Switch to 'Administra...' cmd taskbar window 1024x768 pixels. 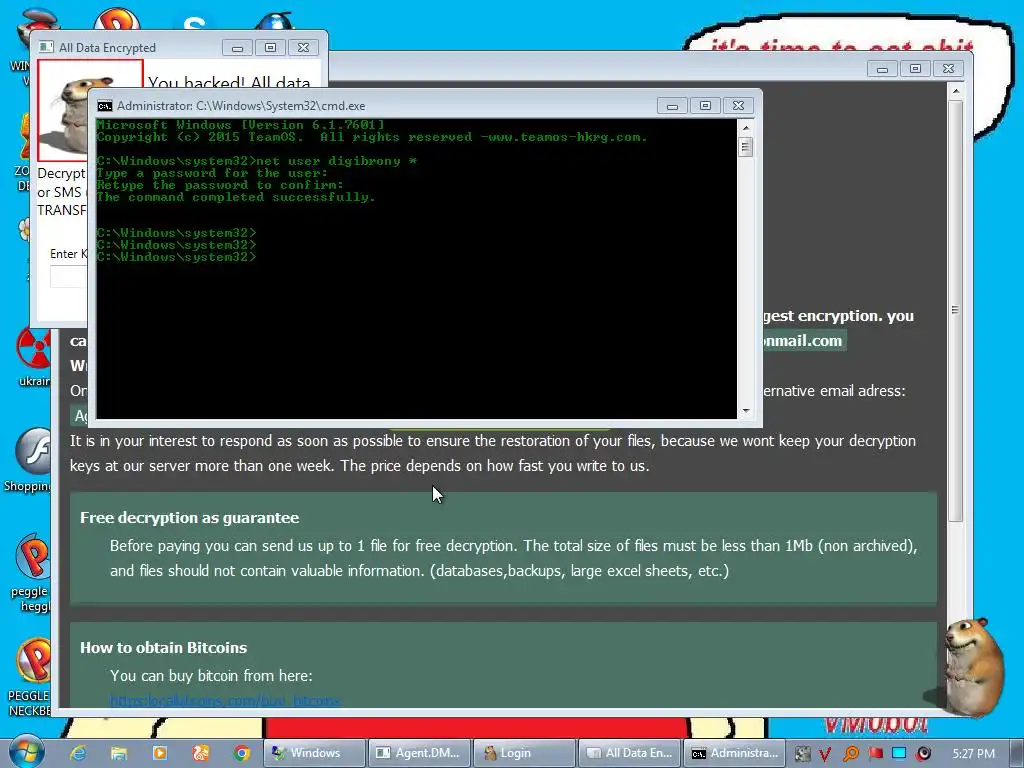[x=734, y=753]
